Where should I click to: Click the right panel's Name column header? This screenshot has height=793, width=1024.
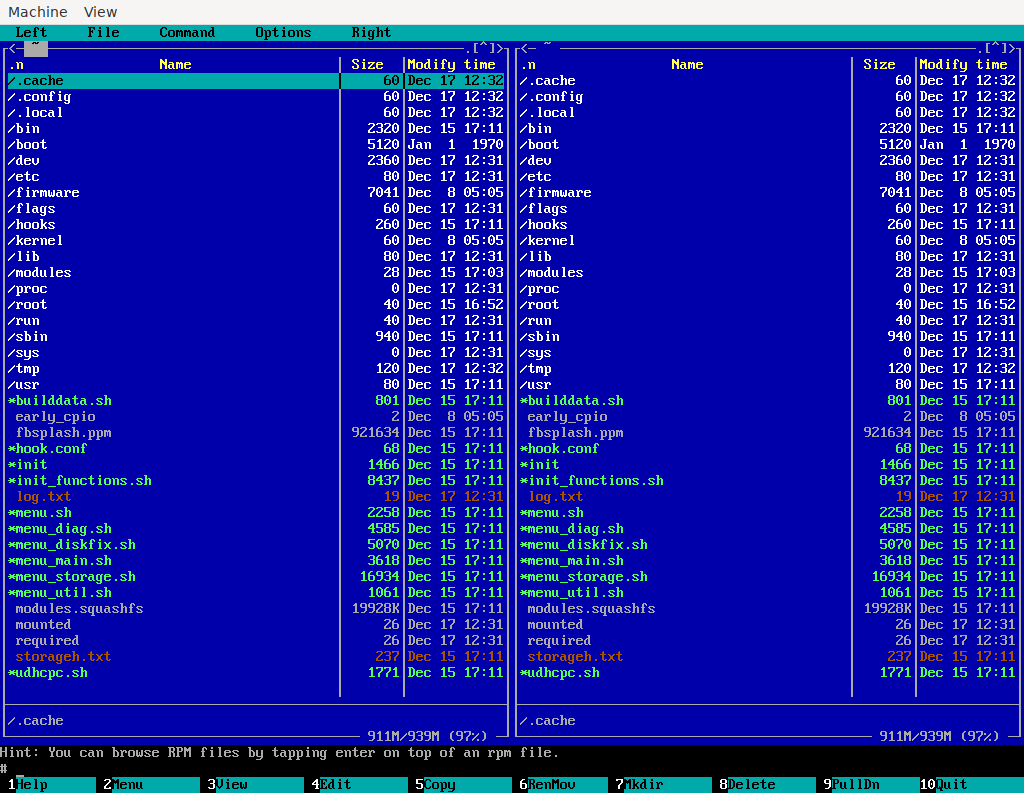(687, 65)
